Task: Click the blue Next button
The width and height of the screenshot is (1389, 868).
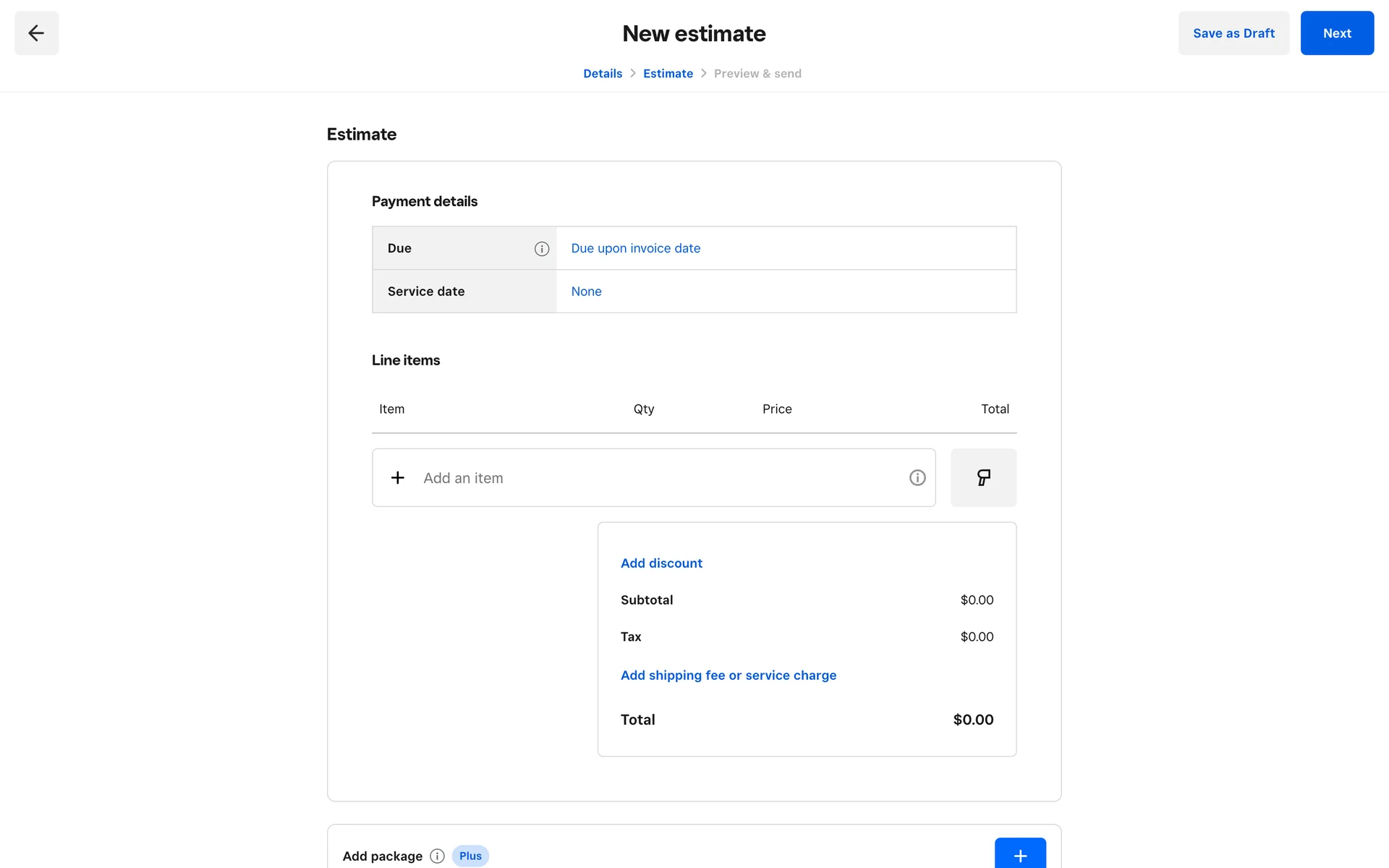Action: coord(1337,33)
